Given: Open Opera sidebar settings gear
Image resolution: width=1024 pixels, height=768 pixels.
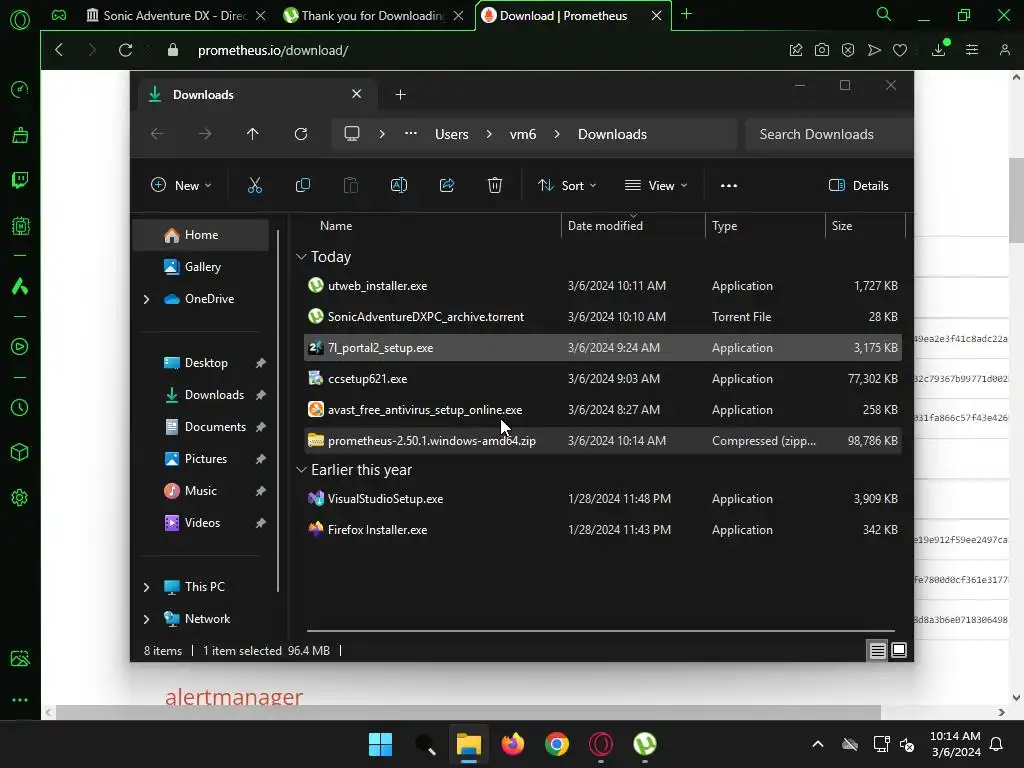Looking at the screenshot, I should pos(20,498).
